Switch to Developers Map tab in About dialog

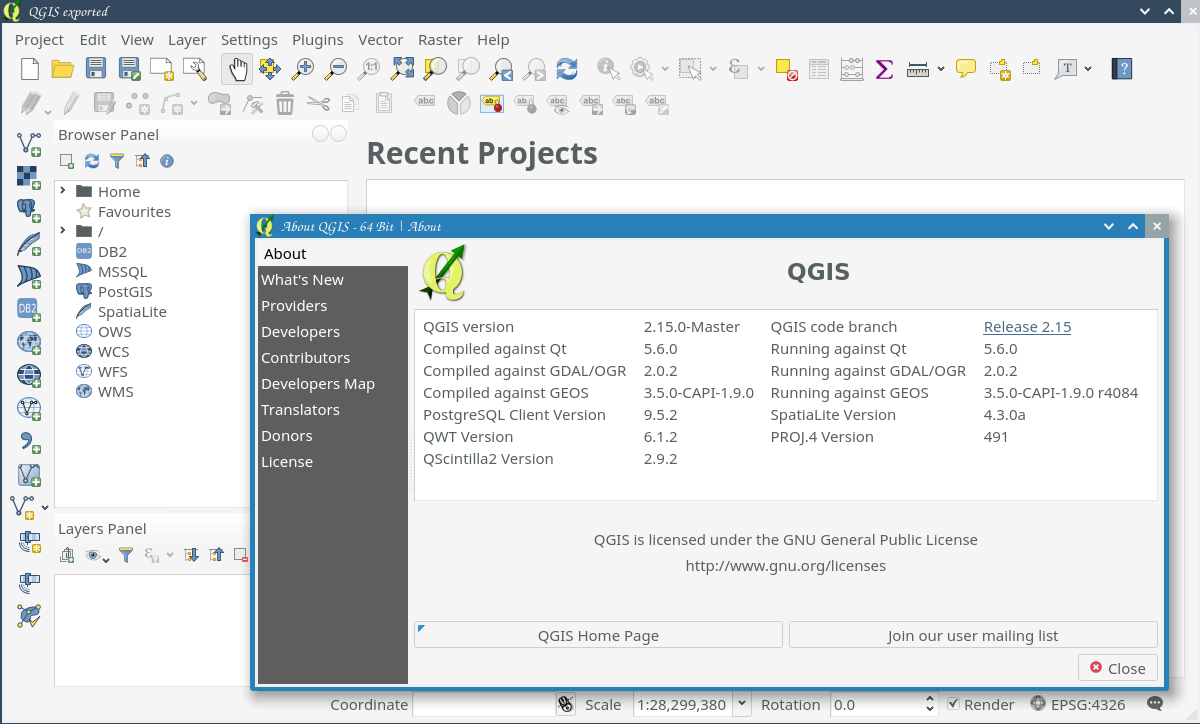point(332,384)
